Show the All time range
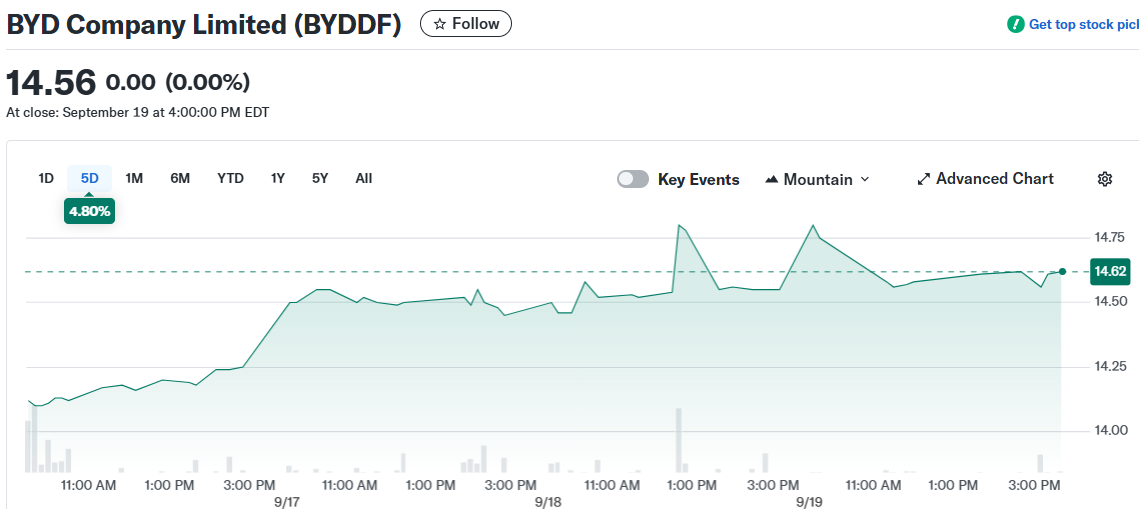Viewport: 1139px width, 509px height. coord(364,178)
